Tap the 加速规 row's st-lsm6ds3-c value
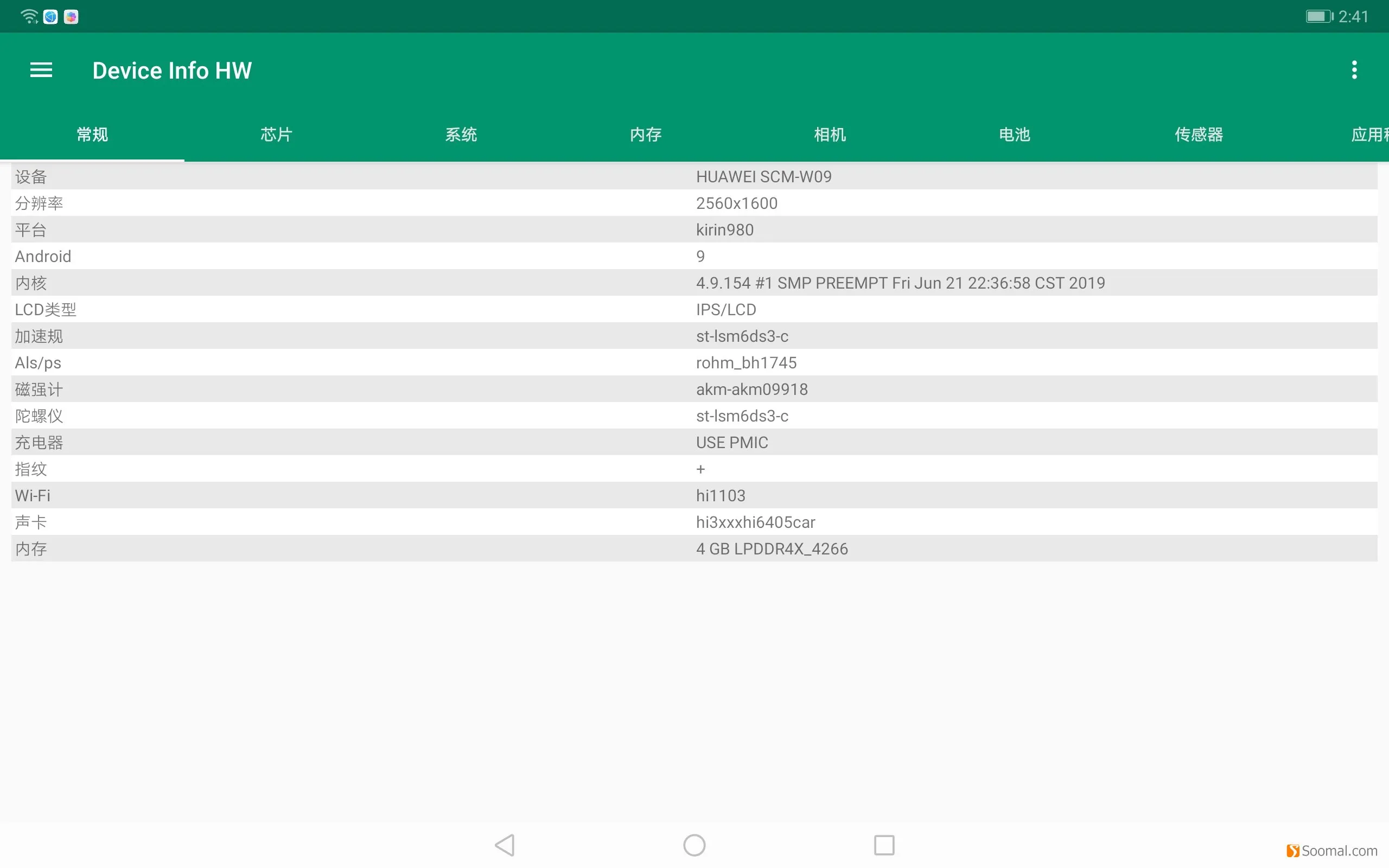 (742, 336)
